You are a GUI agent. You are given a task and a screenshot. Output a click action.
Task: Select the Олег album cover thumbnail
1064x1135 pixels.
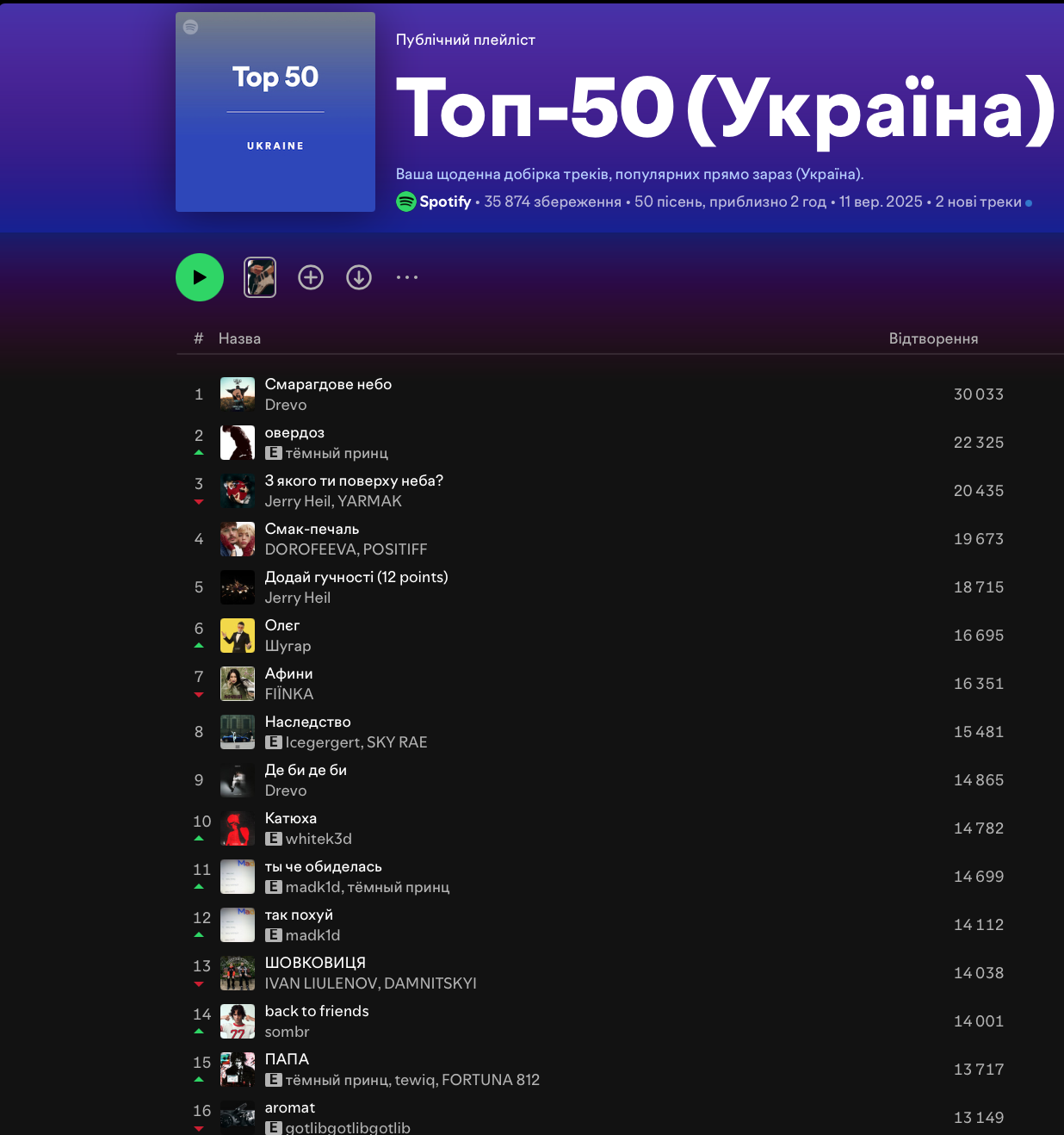pos(238,636)
